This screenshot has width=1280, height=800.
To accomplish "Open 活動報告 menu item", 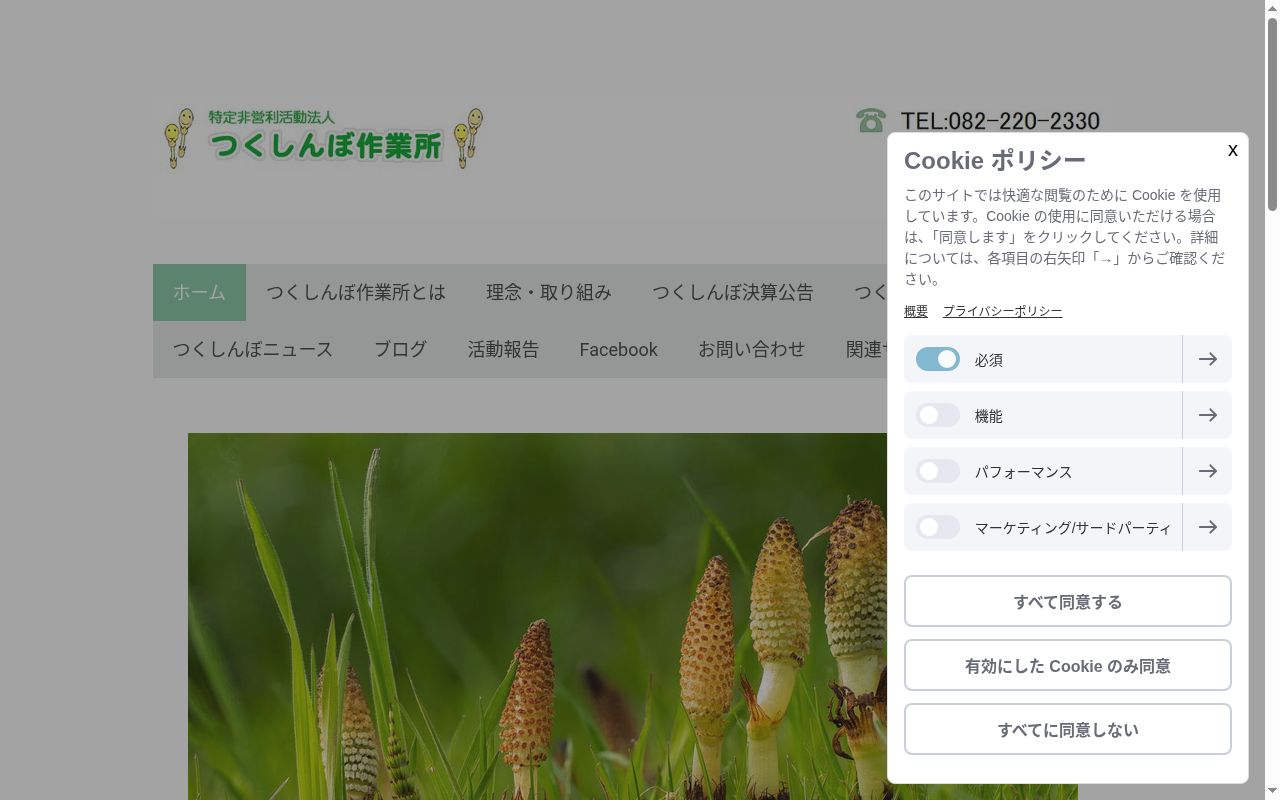I will [x=503, y=349].
